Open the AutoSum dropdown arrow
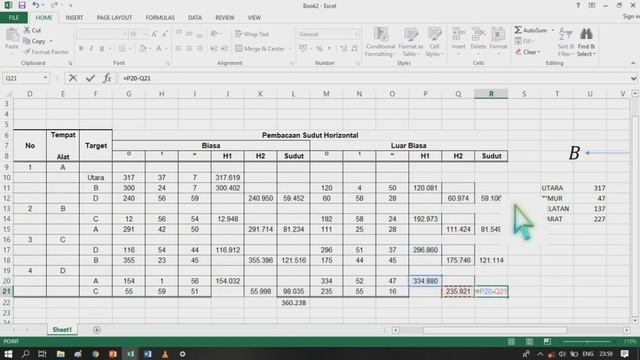The image size is (640, 360). [553, 30]
